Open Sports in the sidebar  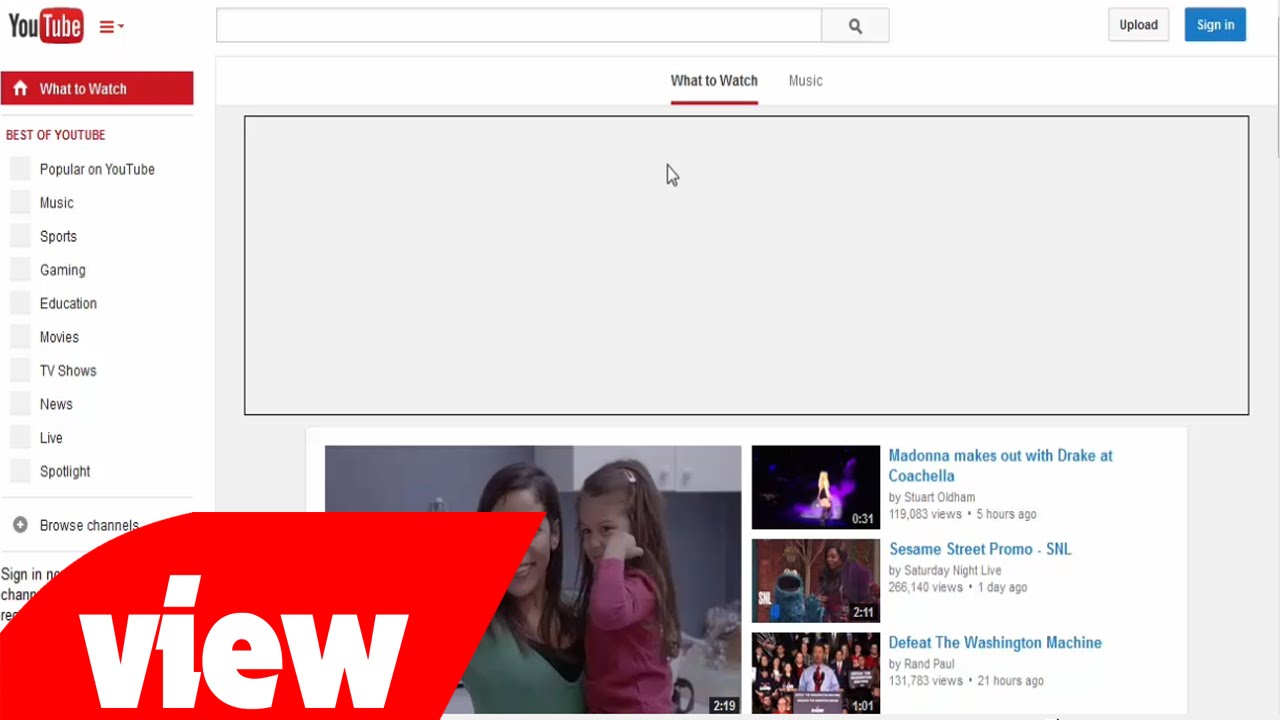click(x=58, y=237)
